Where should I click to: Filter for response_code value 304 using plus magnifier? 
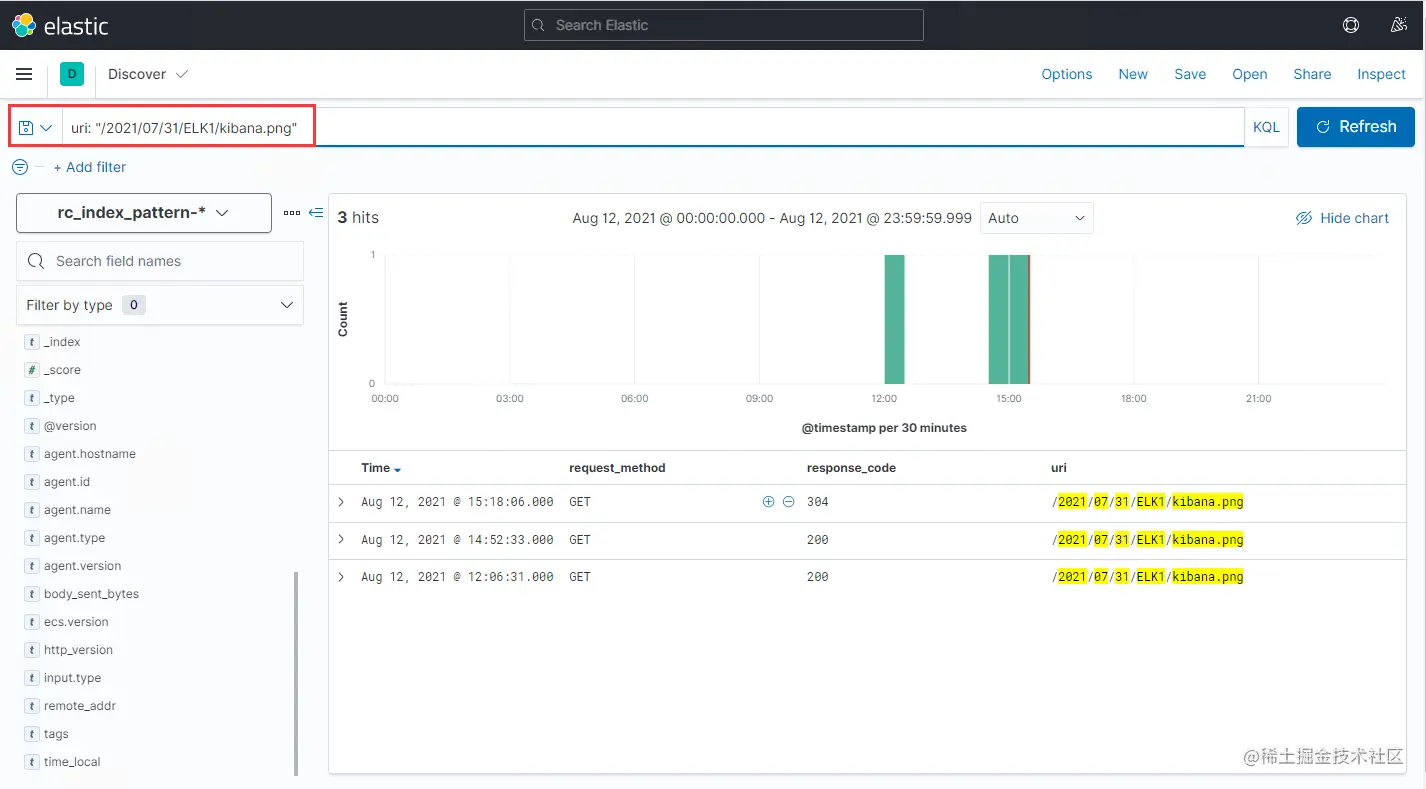(x=768, y=501)
